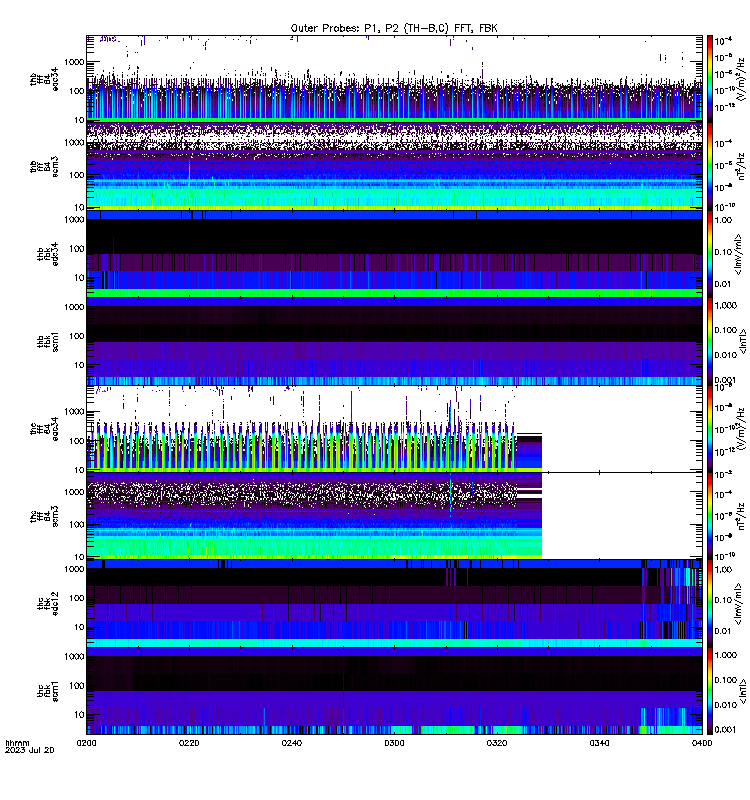Image resolution: width=750 pixels, height=800 pixels.
Task: Click '<|mV/m|>' units beside thb edc34 color bar
Action: [x=738, y=254]
